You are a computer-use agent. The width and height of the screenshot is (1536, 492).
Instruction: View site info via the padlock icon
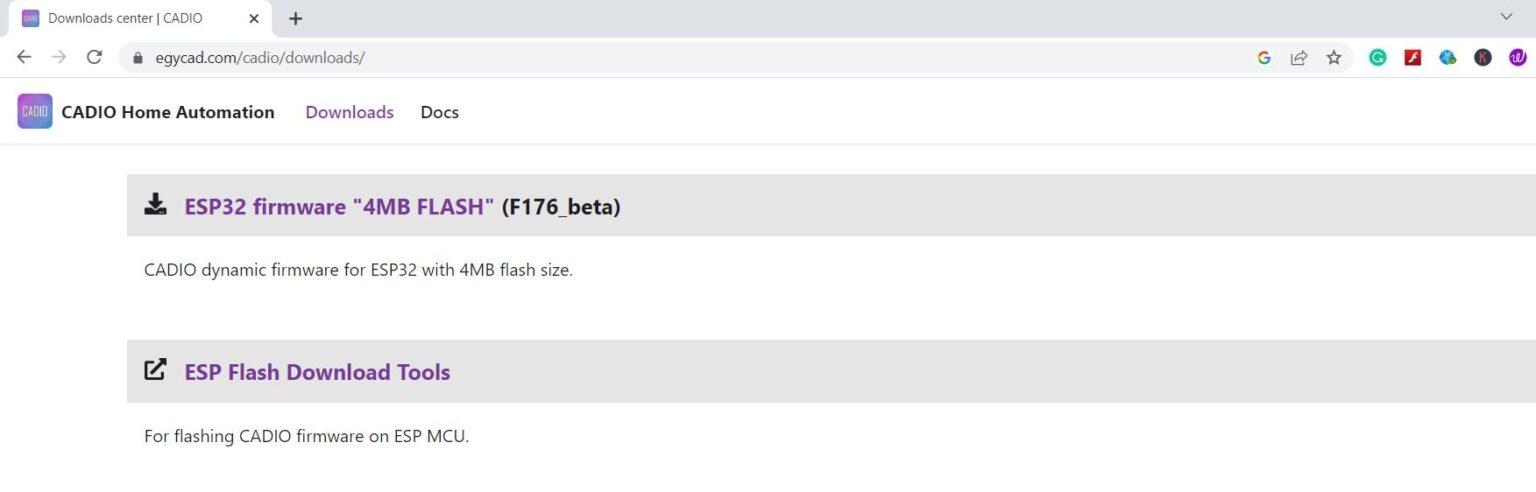(x=138, y=58)
